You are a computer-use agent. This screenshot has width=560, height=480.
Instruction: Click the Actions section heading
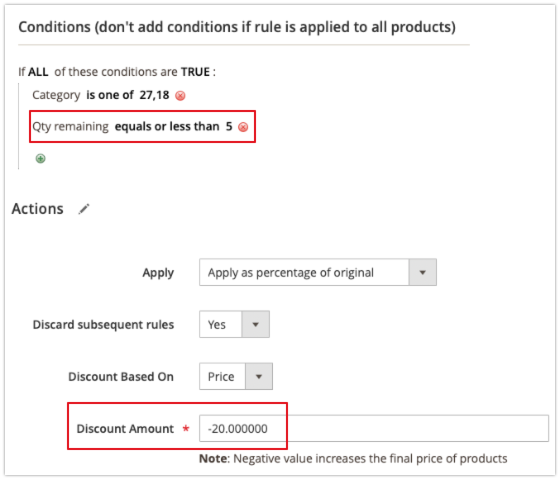(38, 209)
